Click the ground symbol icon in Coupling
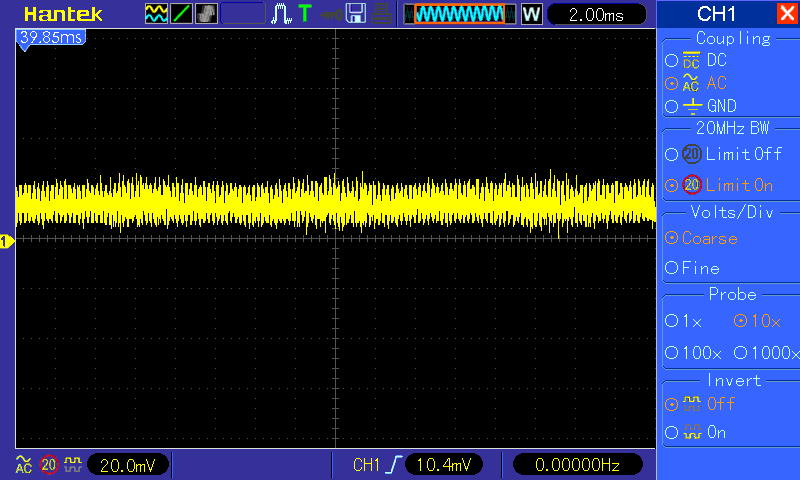 tap(692, 106)
